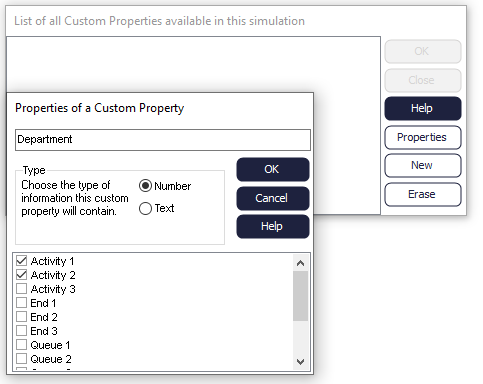Click New button in list window
The height and width of the screenshot is (384, 483).
(423, 165)
